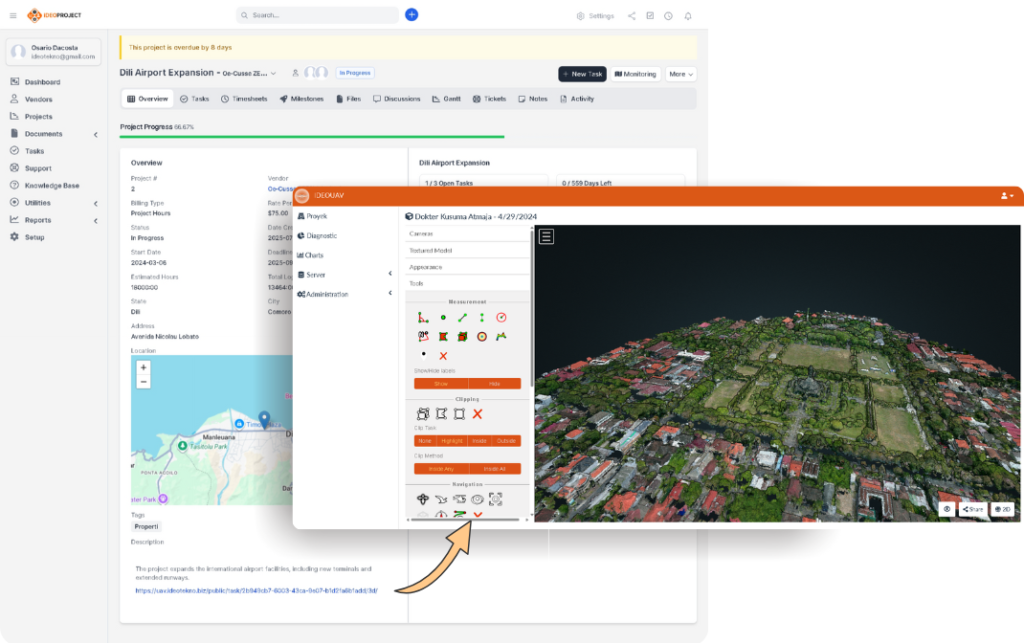Set clip task to Highlight
The height and width of the screenshot is (643, 1024).
(x=454, y=441)
